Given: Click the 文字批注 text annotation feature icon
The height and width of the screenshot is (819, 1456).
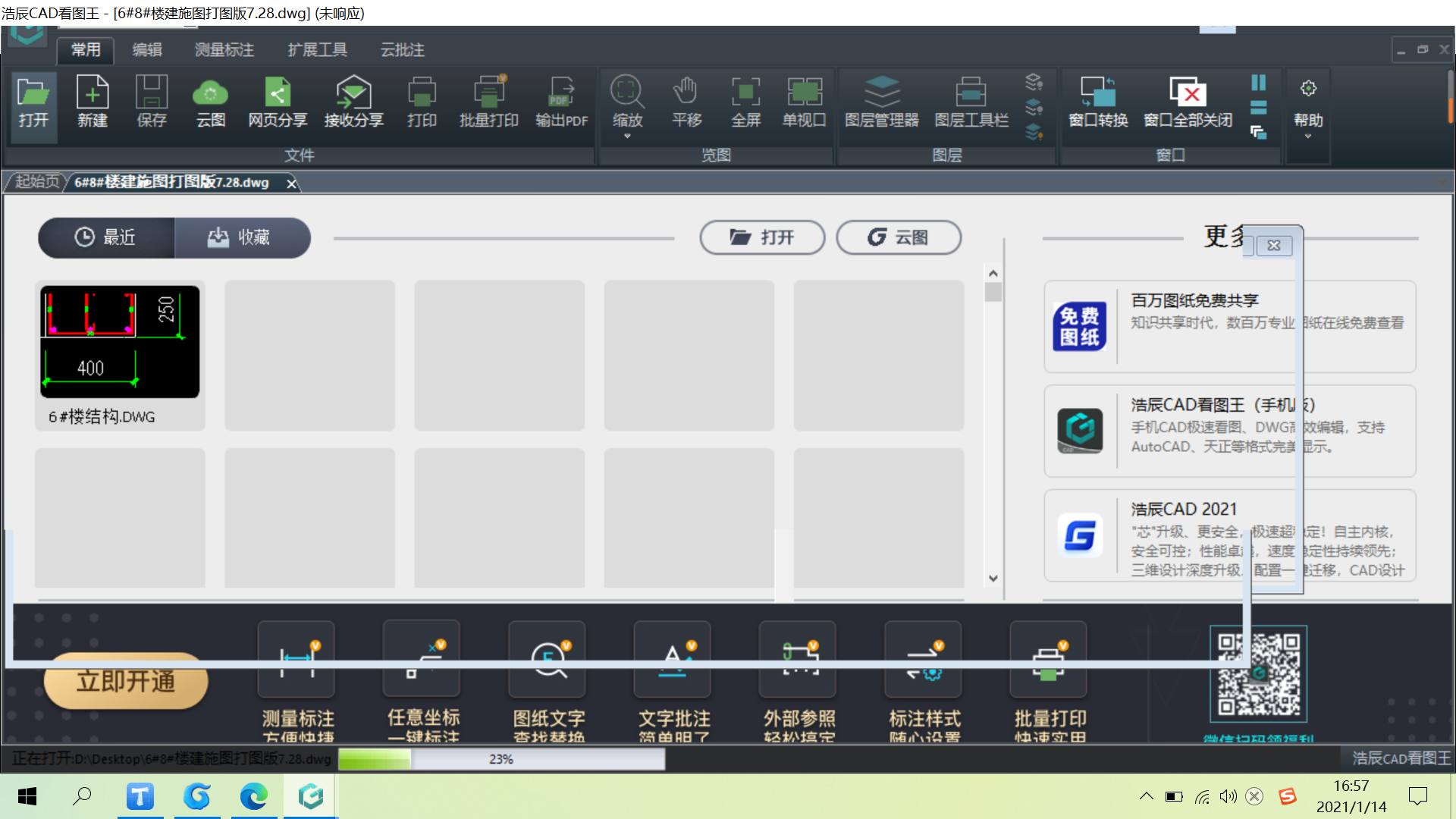Looking at the screenshot, I should tap(673, 660).
